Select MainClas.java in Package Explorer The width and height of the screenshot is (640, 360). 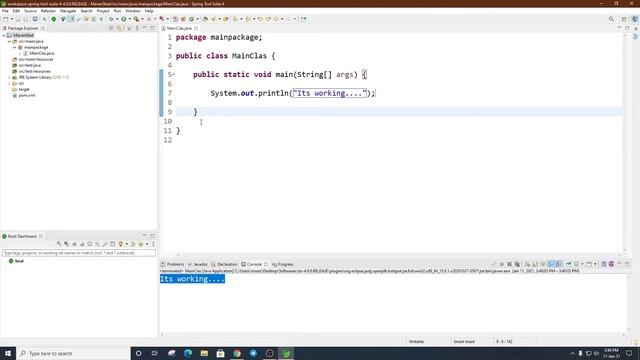tap(39, 53)
